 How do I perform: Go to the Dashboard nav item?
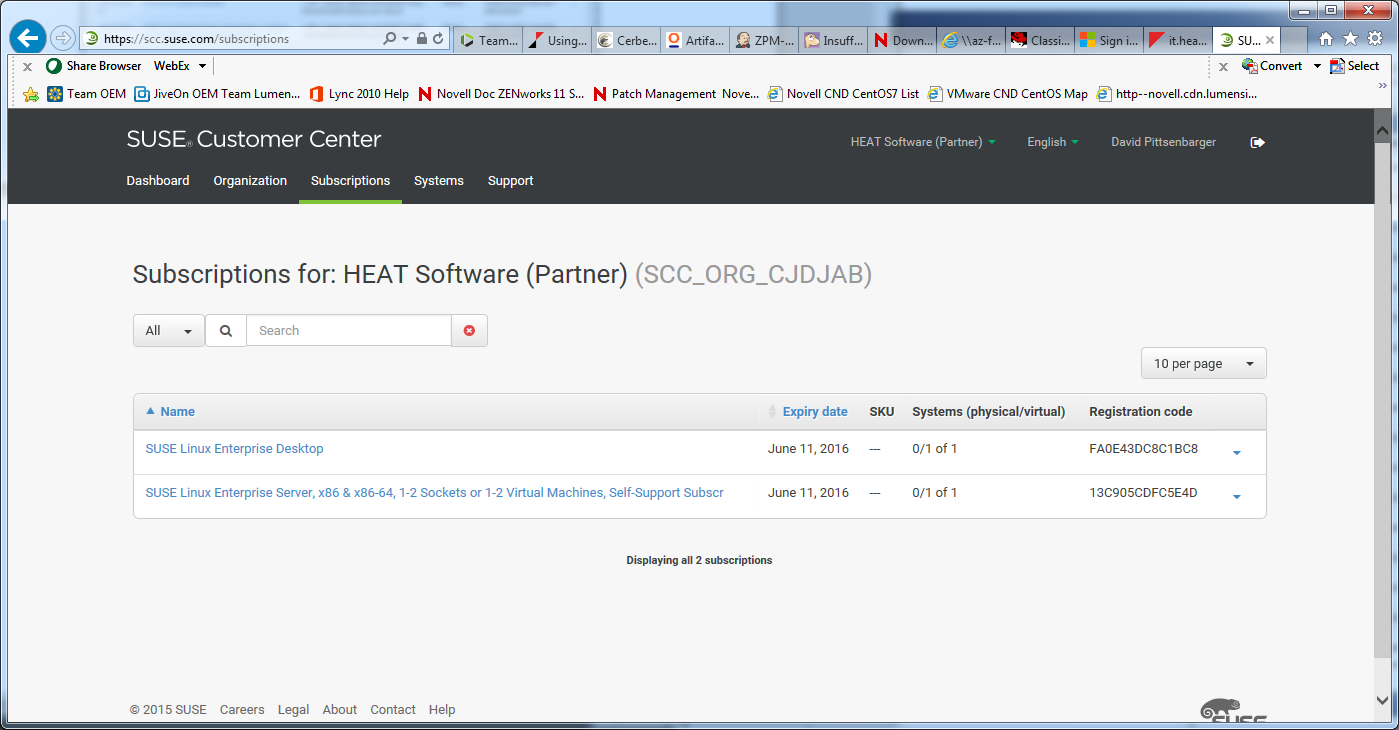coord(158,181)
